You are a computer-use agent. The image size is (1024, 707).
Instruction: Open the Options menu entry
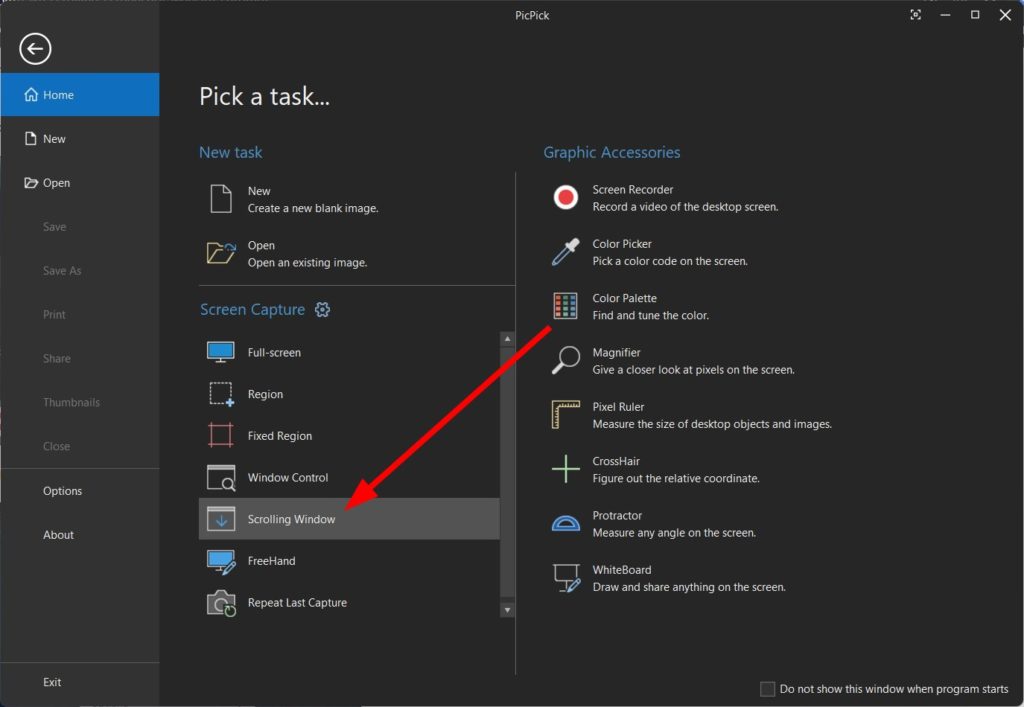[x=62, y=491]
